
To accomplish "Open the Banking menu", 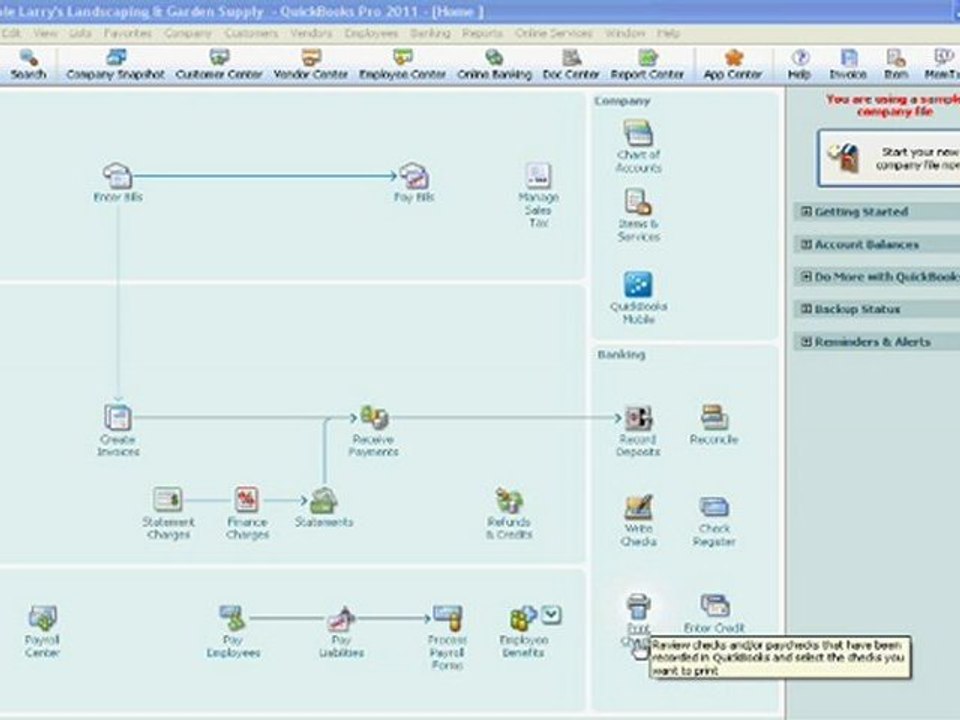I will [430, 33].
